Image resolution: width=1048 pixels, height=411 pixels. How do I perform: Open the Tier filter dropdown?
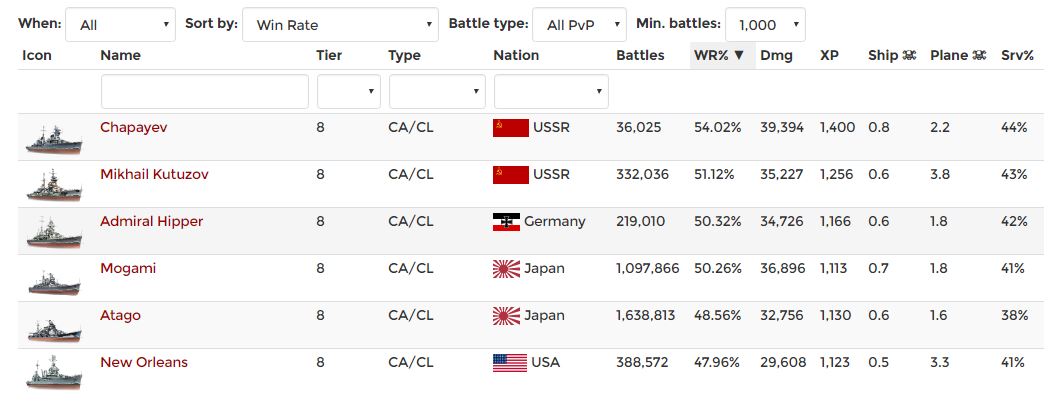(348, 91)
